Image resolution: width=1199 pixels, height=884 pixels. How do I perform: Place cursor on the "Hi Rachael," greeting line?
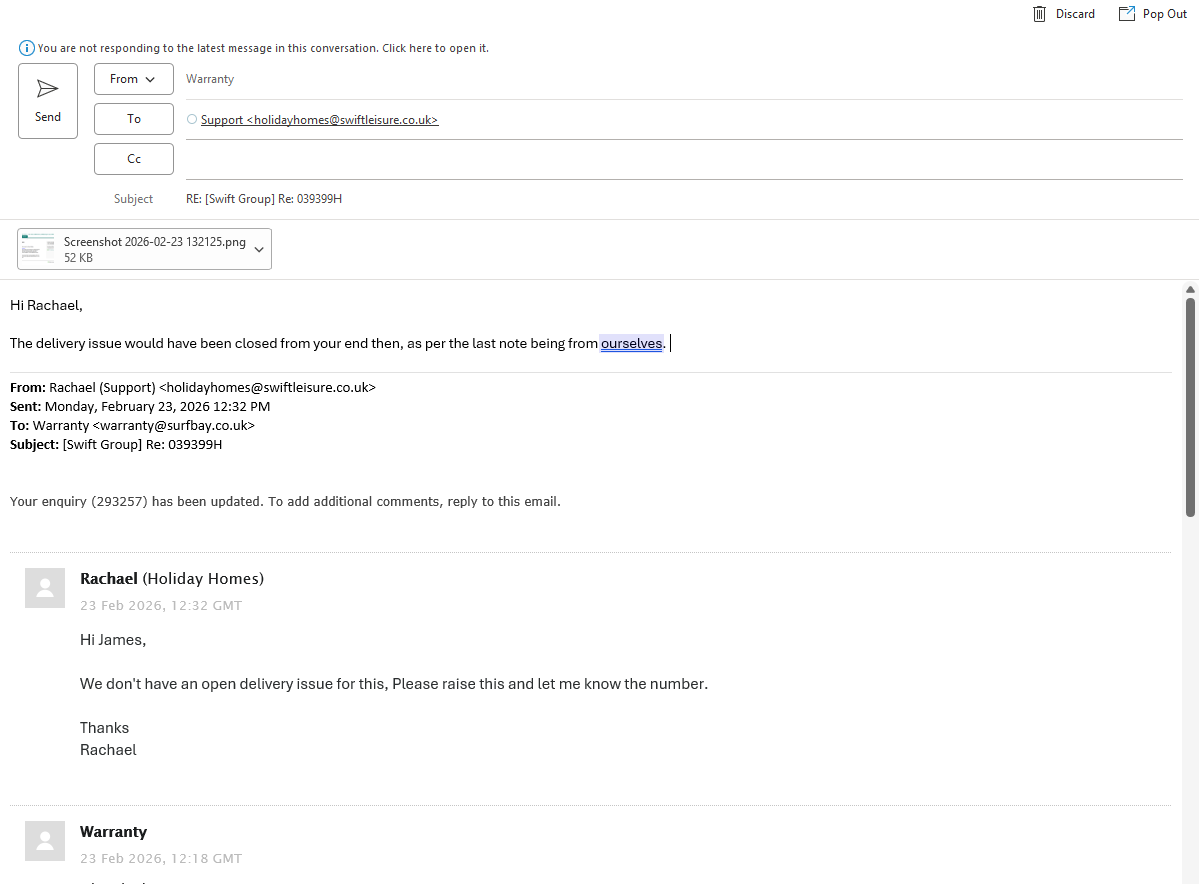click(x=46, y=305)
